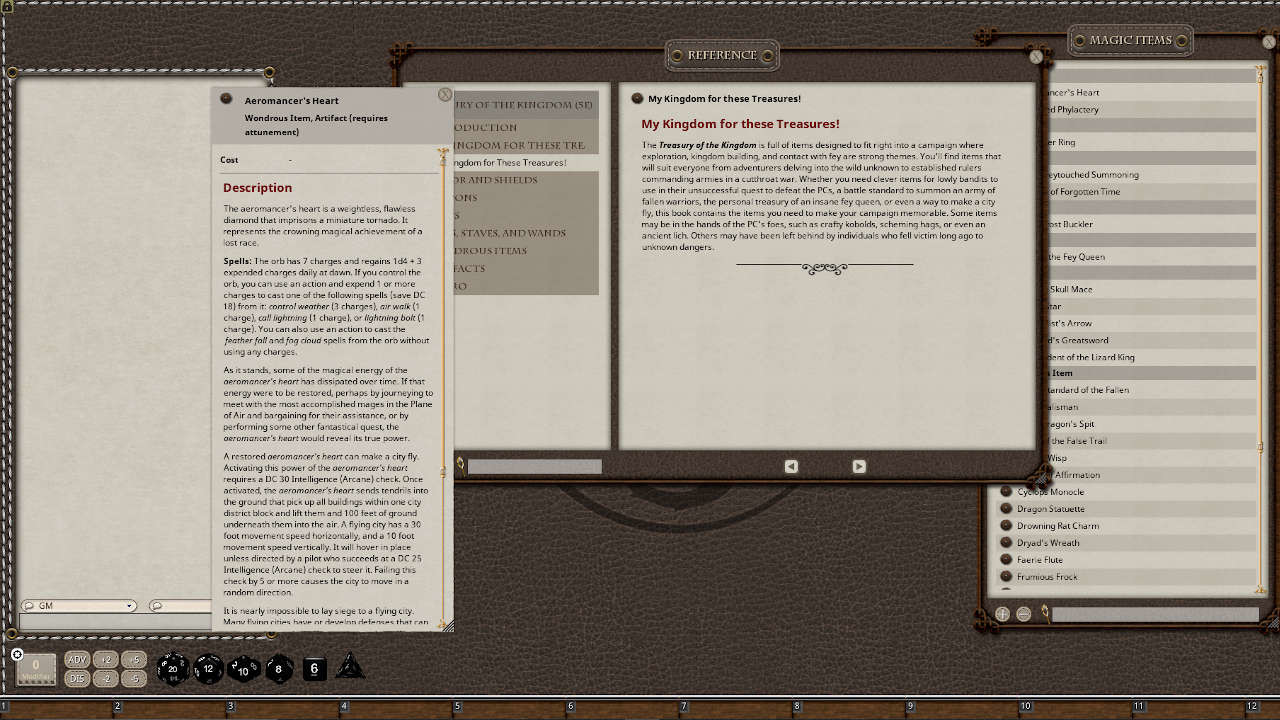This screenshot has height=720, width=1280.
Task: Click the plus icon below the Magic Items list
Action: tap(1002, 614)
